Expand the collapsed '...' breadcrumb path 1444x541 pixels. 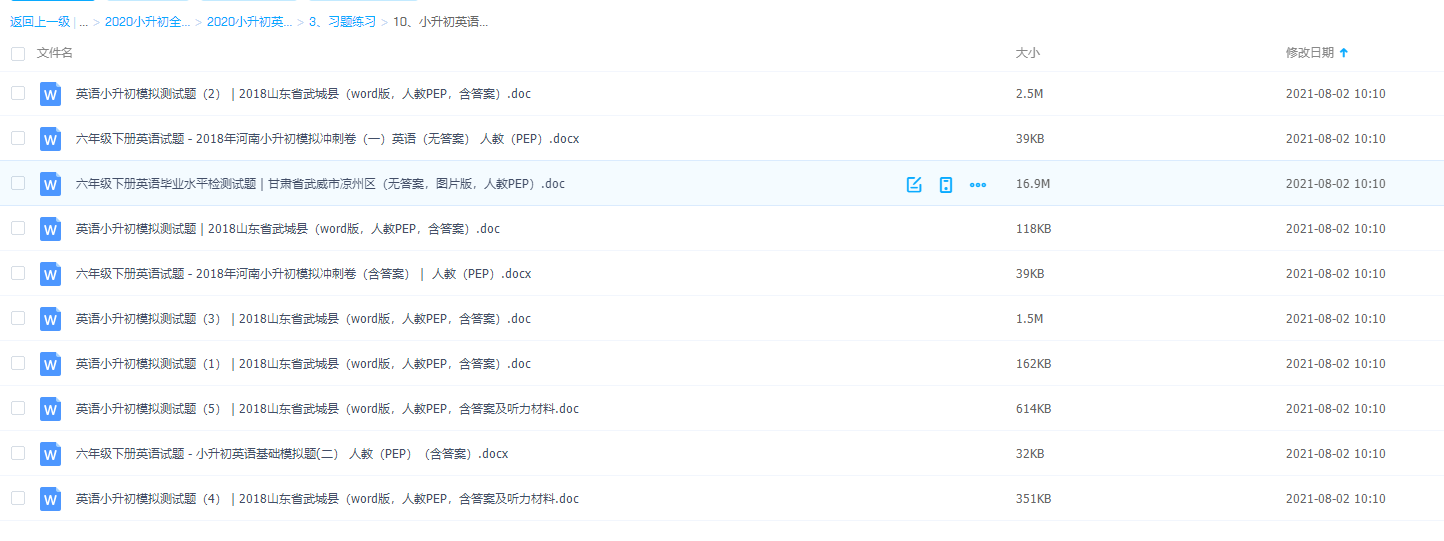click(83, 22)
